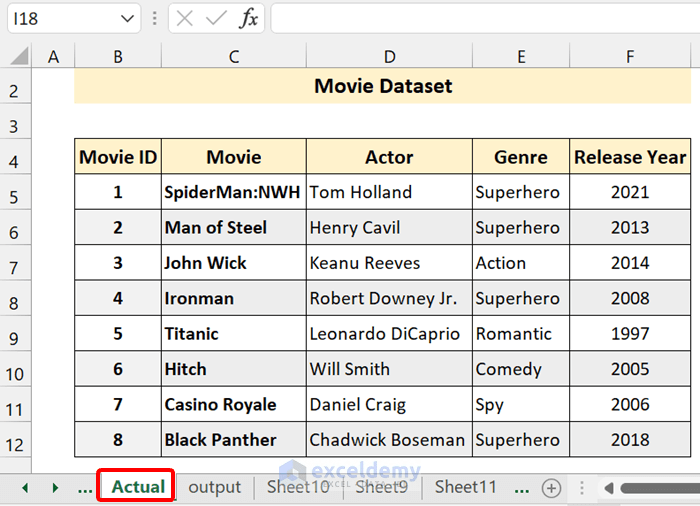Select column A header
Screen dimensions: 700x506
click(53, 57)
